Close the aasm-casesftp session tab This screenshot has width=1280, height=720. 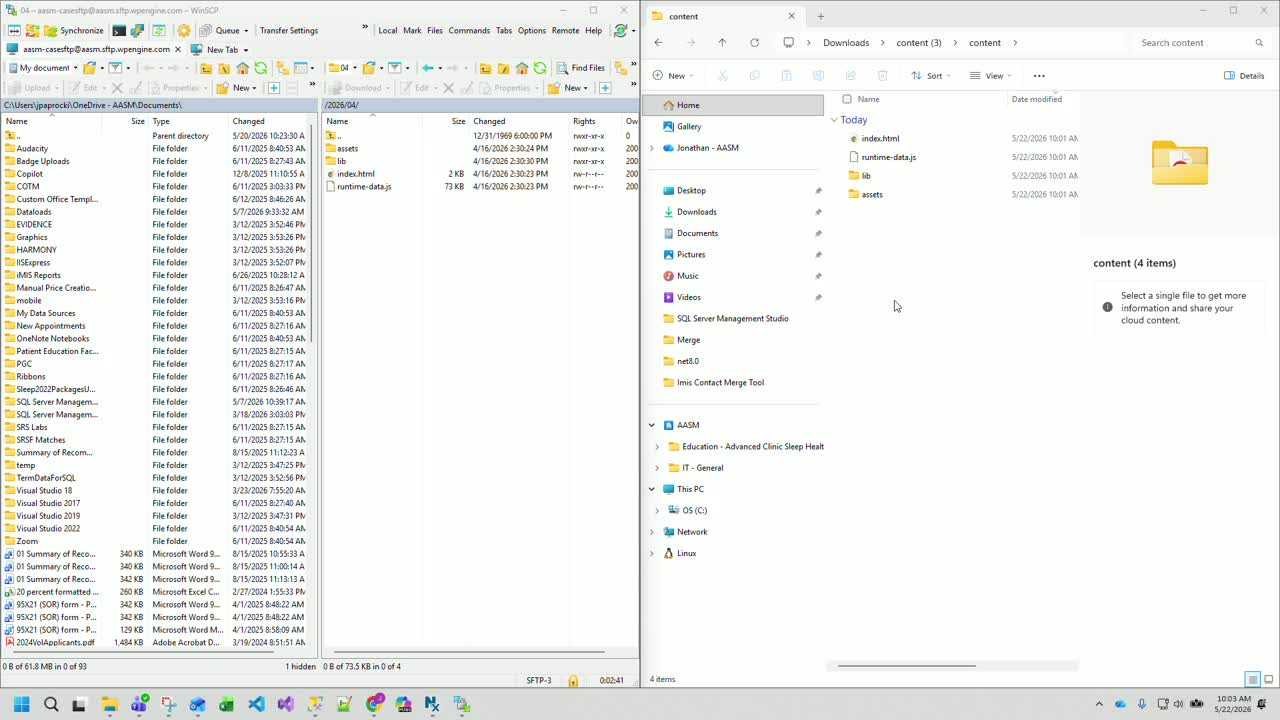[x=178, y=49]
